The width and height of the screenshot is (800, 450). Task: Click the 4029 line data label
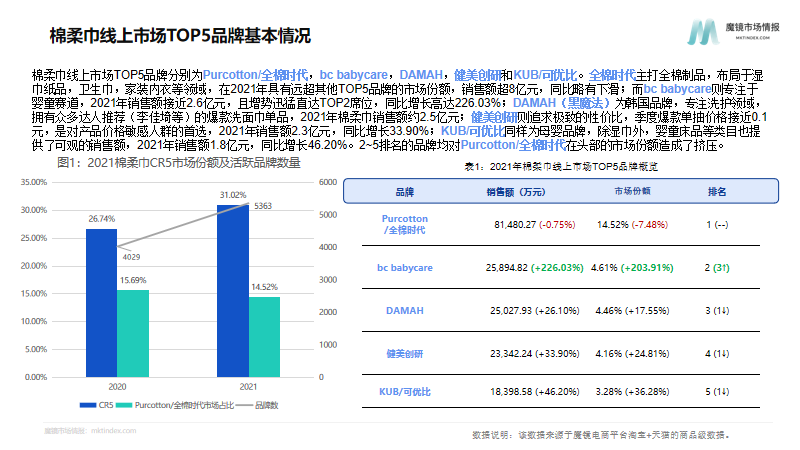pyautogui.click(x=131, y=257)
